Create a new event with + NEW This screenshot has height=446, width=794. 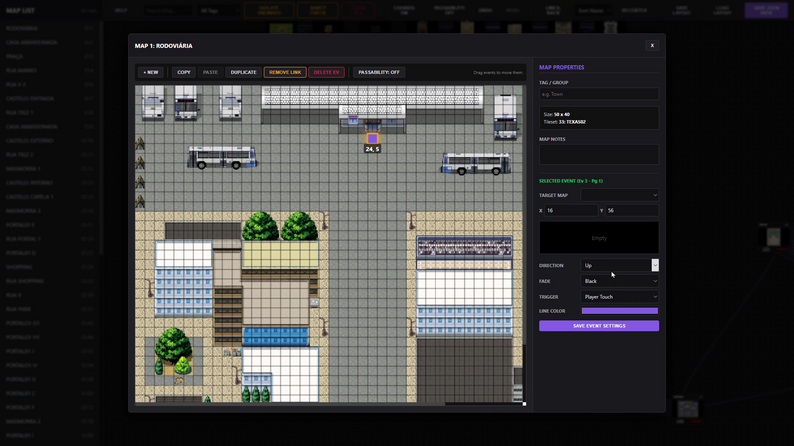pyautogui.click(x=150, y=72)
